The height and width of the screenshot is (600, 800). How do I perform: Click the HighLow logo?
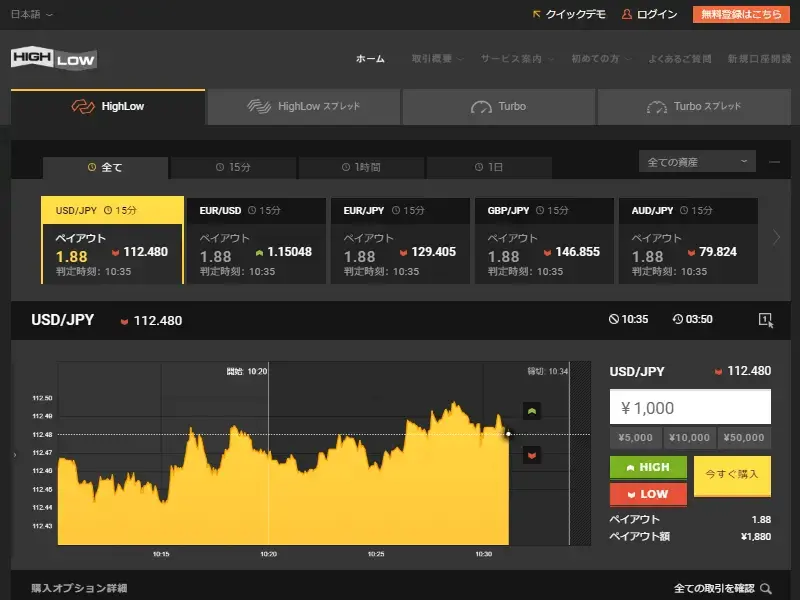pyautogui.click(x=52, y=59)
